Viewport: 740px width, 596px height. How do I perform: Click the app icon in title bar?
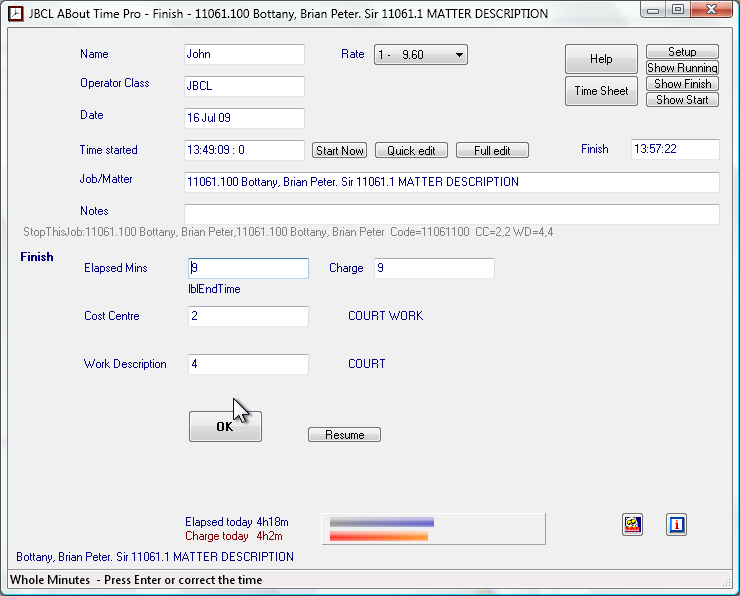pos(16,14)
